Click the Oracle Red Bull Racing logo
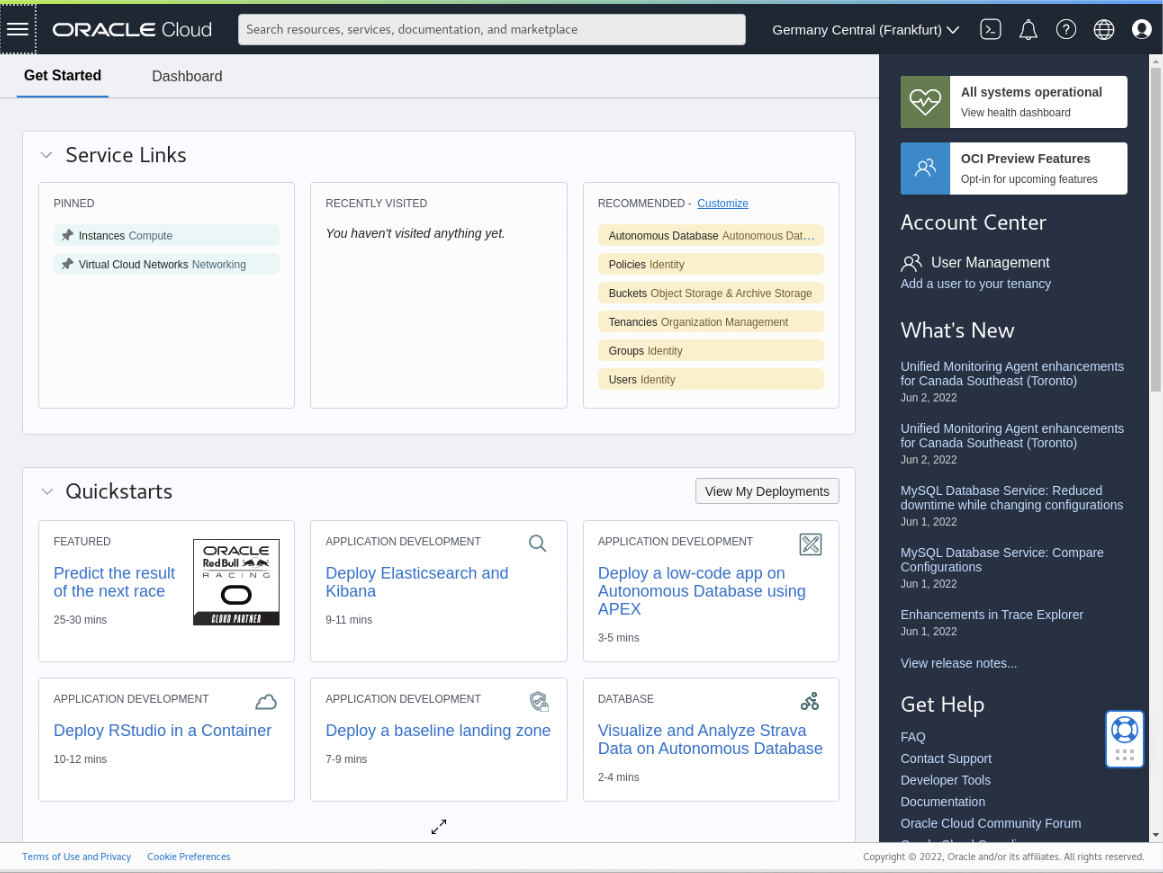Image resolution: width=1163 pixels, height=873 pixels. click(x=236, y=582)
